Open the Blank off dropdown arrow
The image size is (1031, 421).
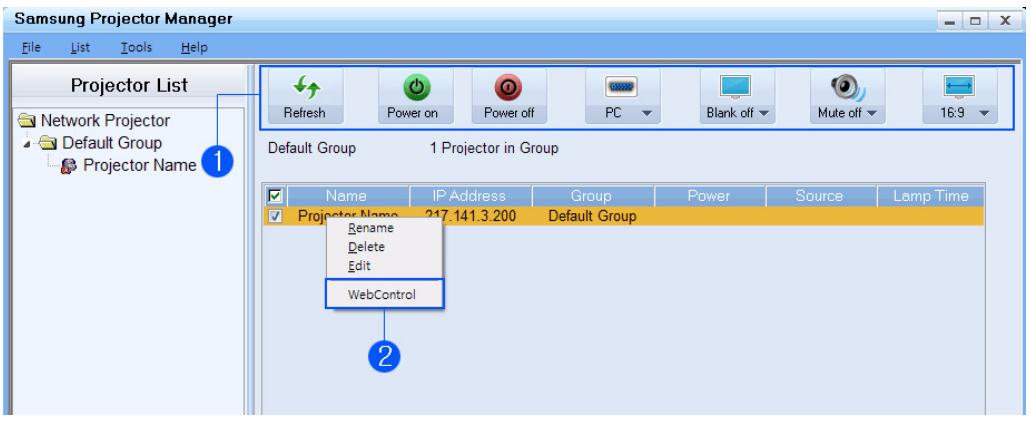pyautogui.click(x=763, y=113)
